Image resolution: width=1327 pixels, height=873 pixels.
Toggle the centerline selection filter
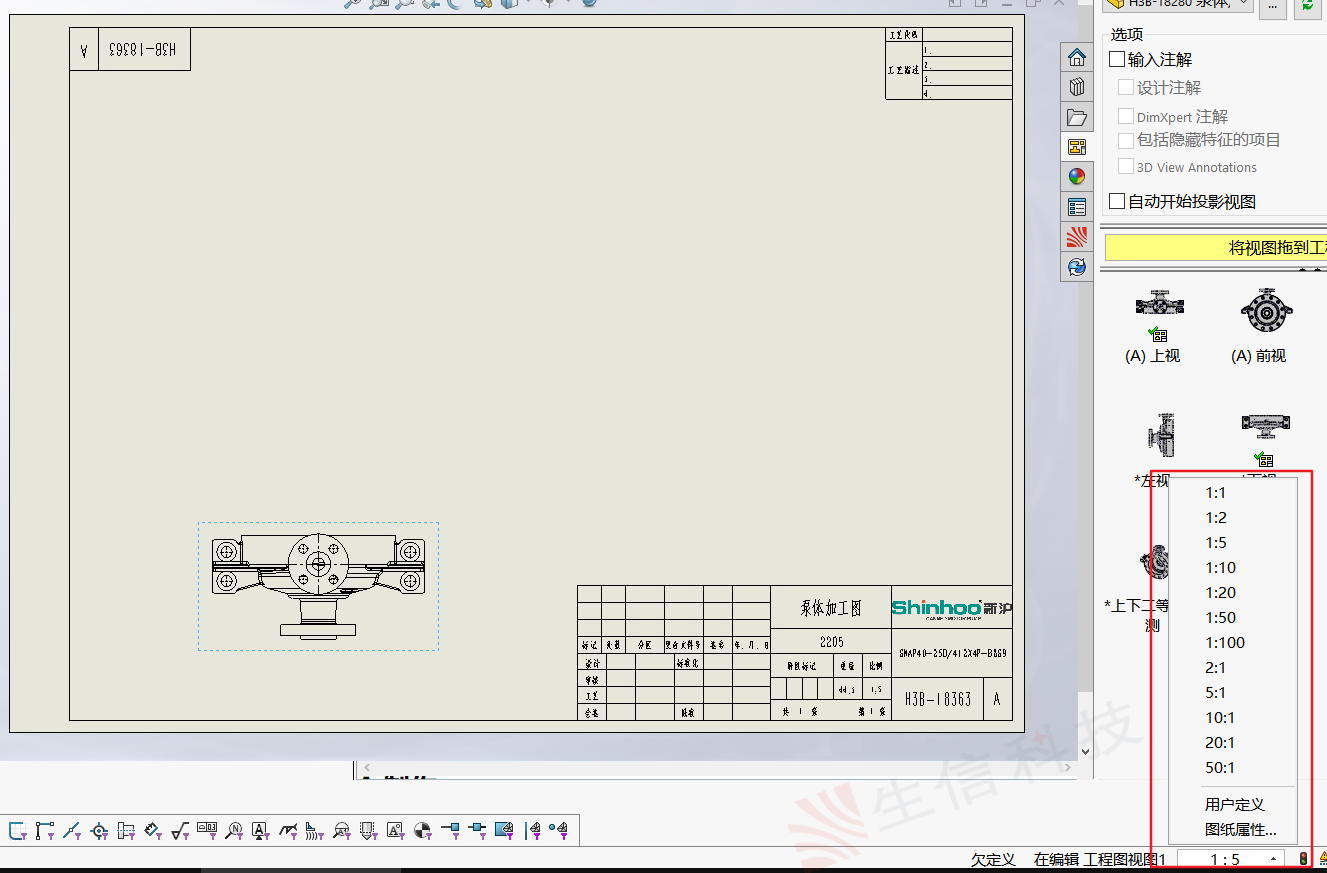click(x=126, y=829)
